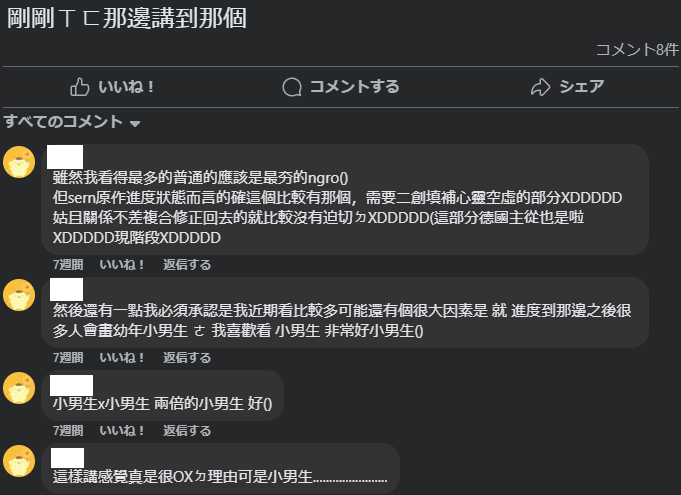Image resolution: width=681 pixels, height=495 pixels.
Task: Click the 7週間 timestamp under the third comment
Action: 68,430
